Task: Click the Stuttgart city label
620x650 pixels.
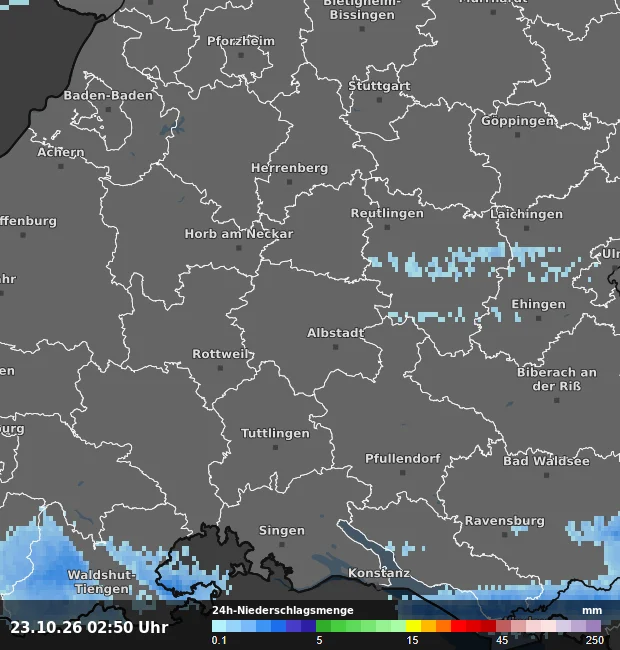Action: click(x=379, y=86)
